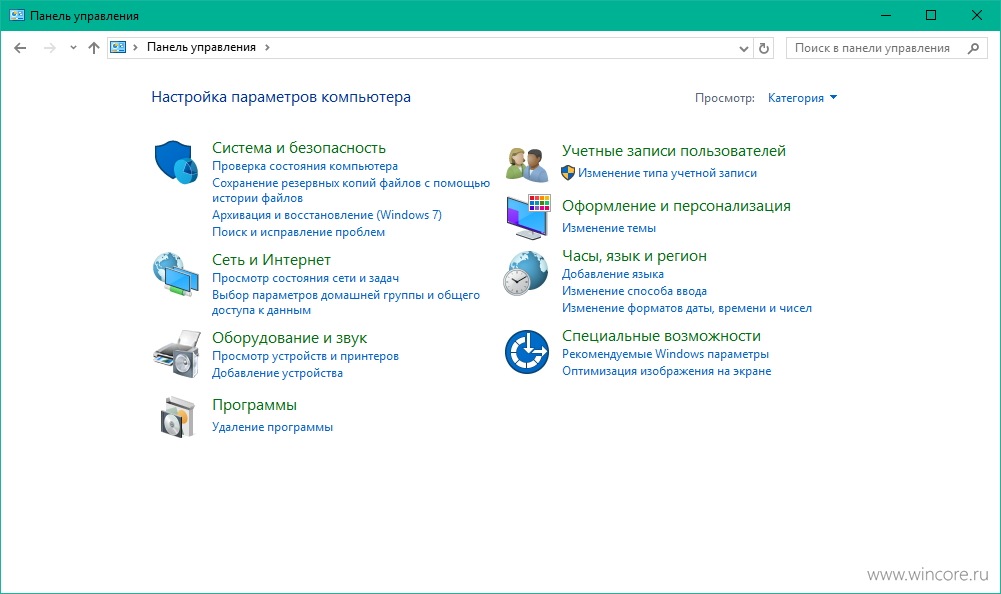The image size is (1001, 594).
Task: Go back with the left arrow button
Action: click(20, 48)
